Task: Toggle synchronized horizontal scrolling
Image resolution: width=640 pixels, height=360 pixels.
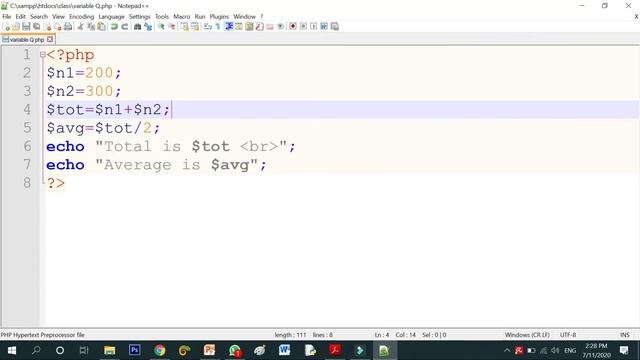Action: pos(195,27)
